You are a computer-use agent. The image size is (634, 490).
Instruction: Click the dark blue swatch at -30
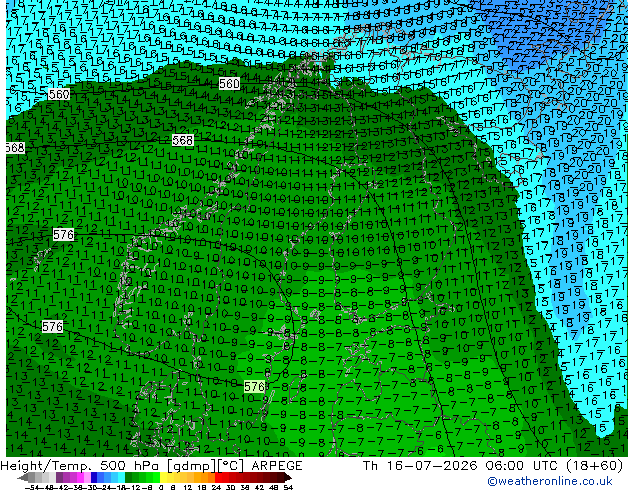pos(94,477)
